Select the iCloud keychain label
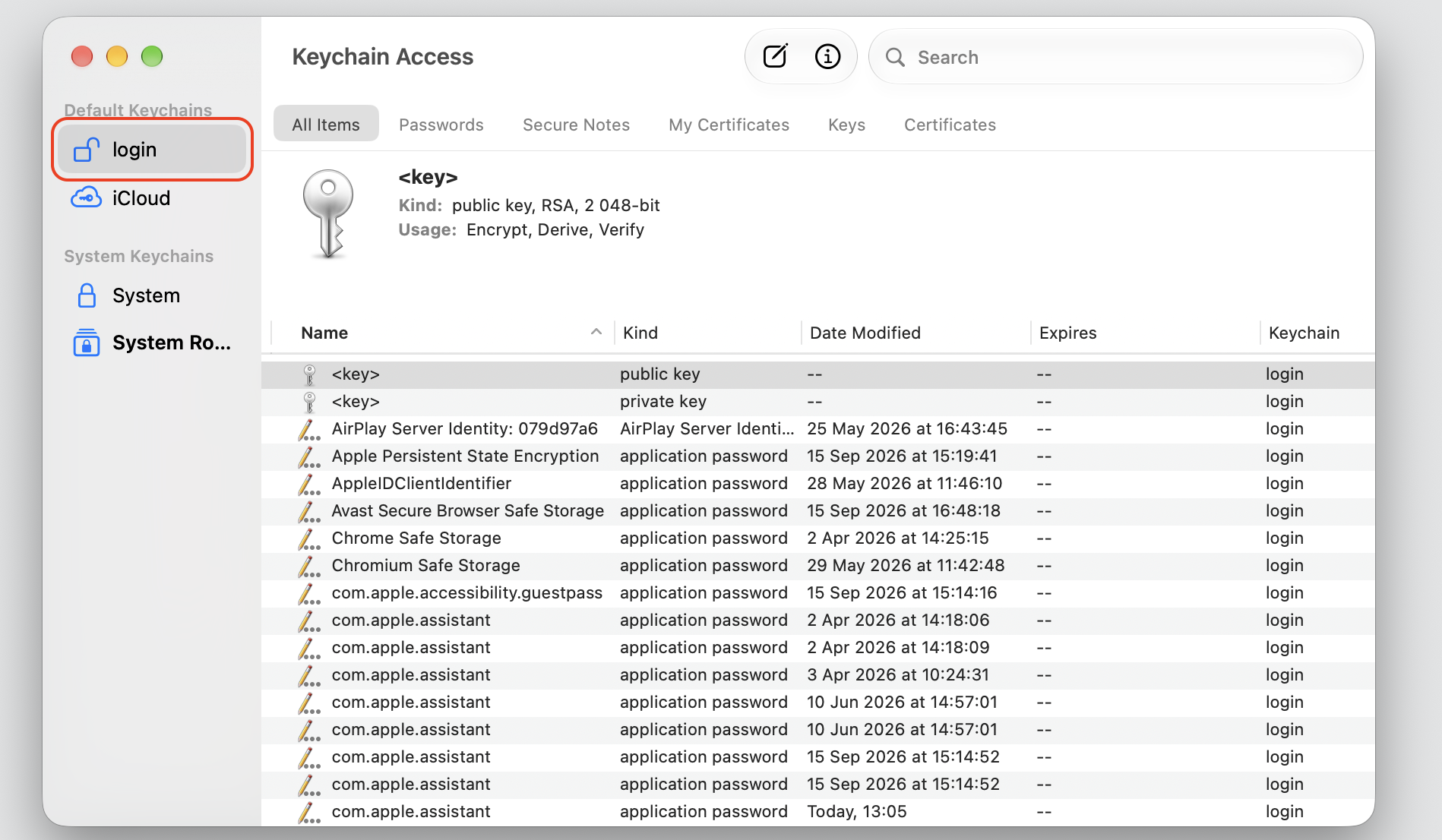Screen dimensions: 1442x840 141,198
